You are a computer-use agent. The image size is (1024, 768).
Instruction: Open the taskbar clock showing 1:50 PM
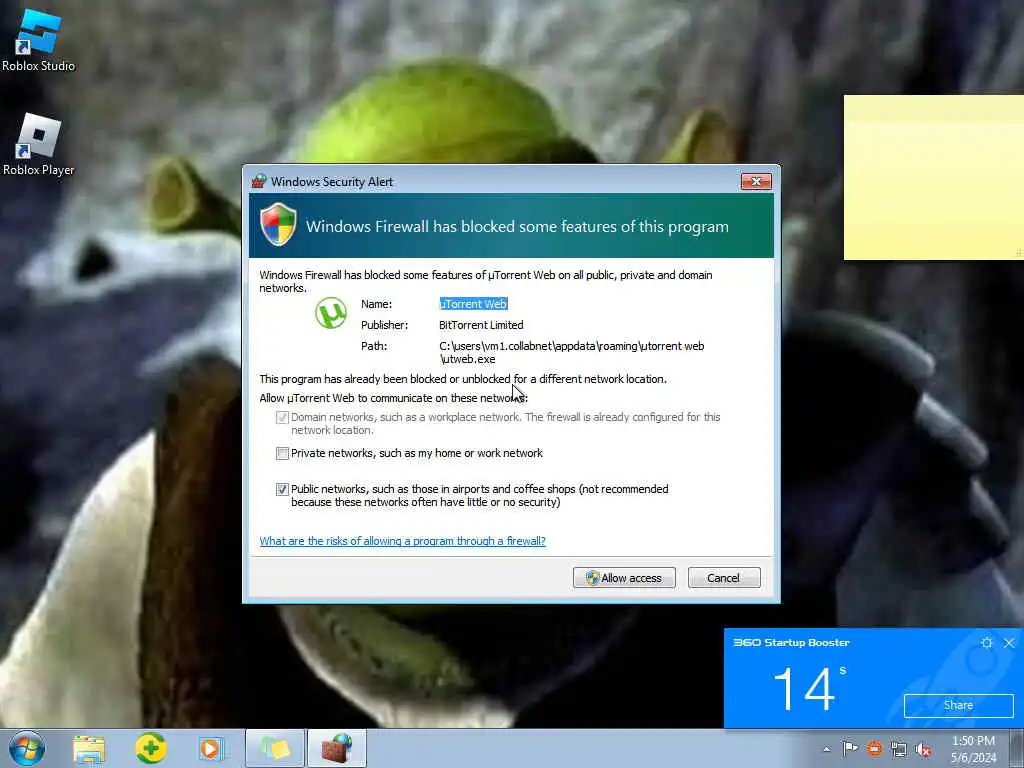click(973, 749)
